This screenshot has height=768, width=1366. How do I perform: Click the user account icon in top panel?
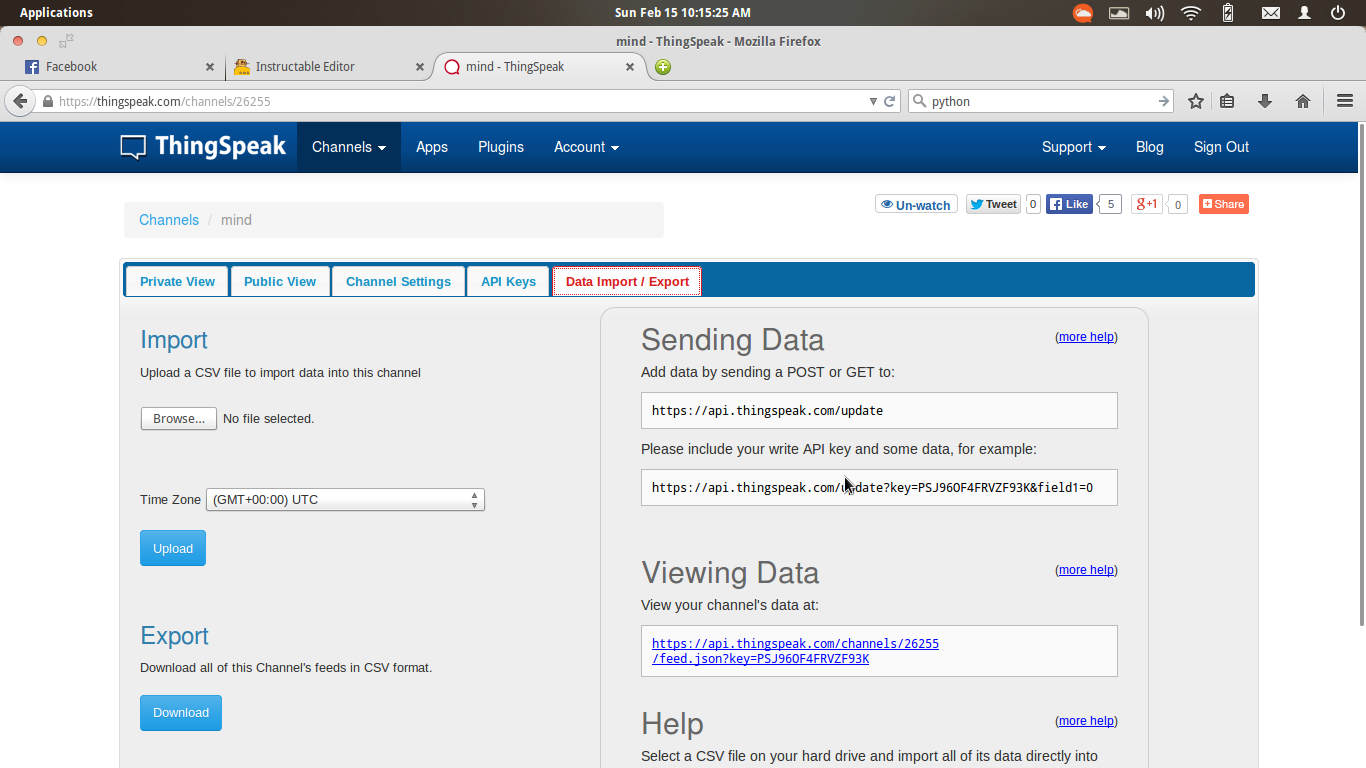(x=1304, y=13)
